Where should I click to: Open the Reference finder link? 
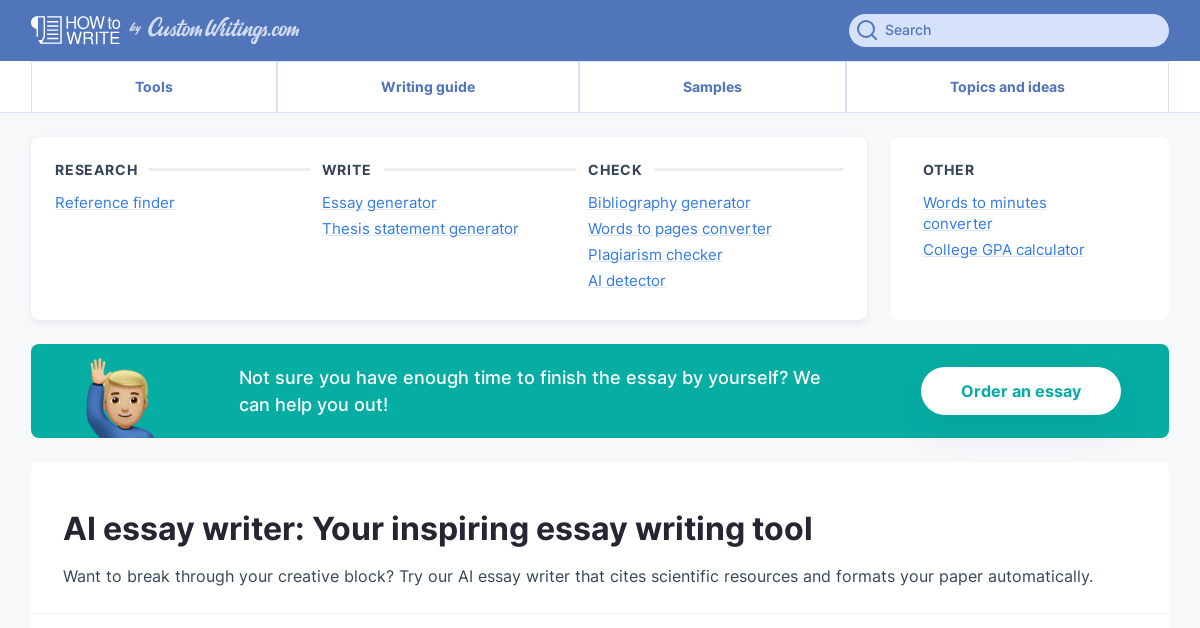[115, 203]
